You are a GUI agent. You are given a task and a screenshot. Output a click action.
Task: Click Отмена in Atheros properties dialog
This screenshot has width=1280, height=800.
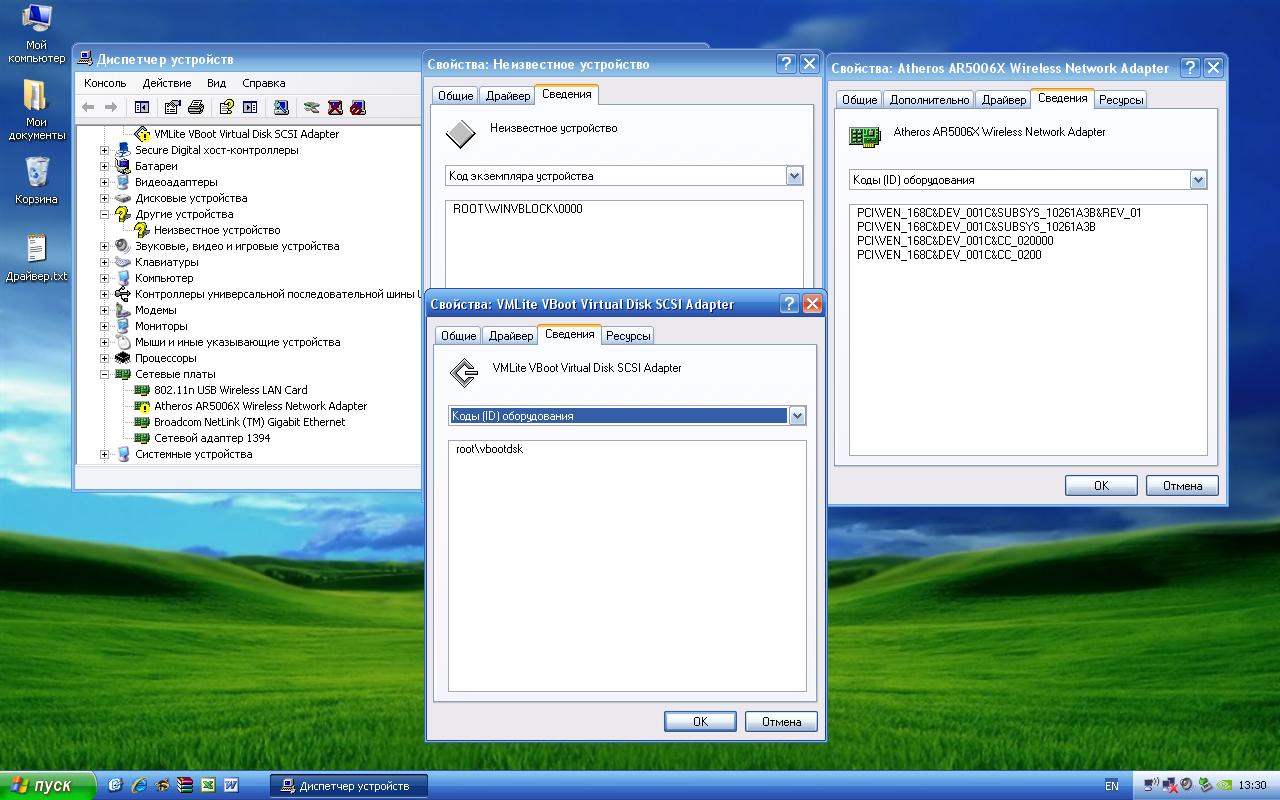(x=1182, y=485)
